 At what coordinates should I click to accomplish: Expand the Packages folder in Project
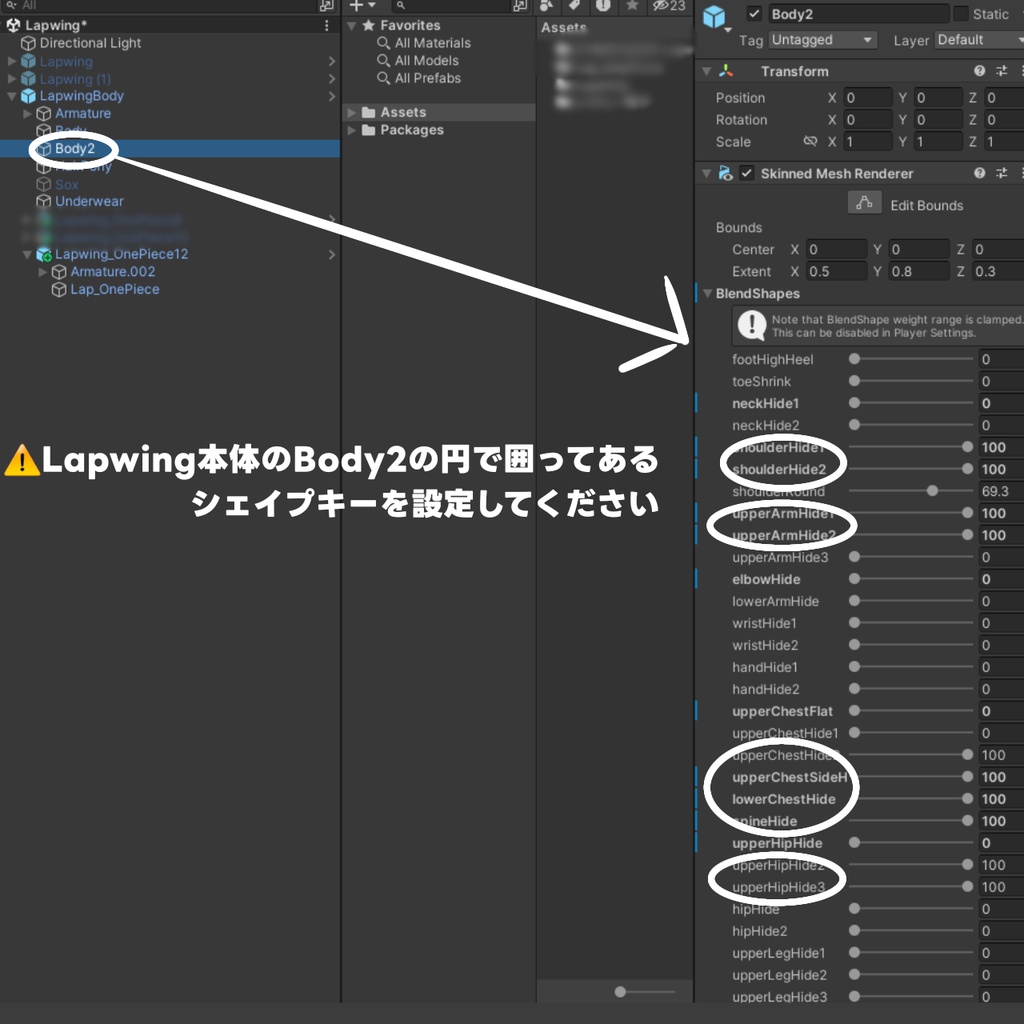click(351, 130)
